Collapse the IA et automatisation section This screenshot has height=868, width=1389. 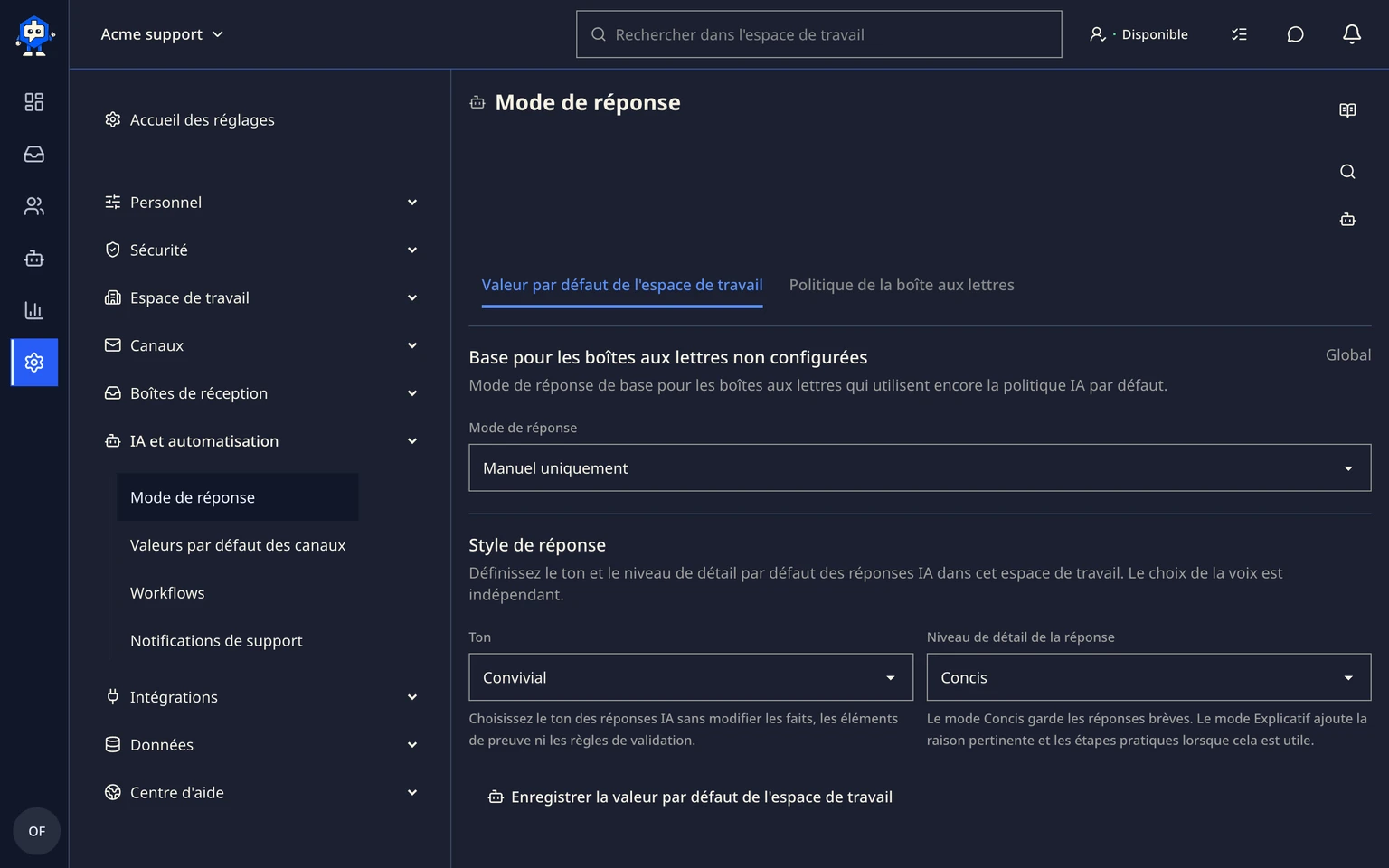click(262, 441)
